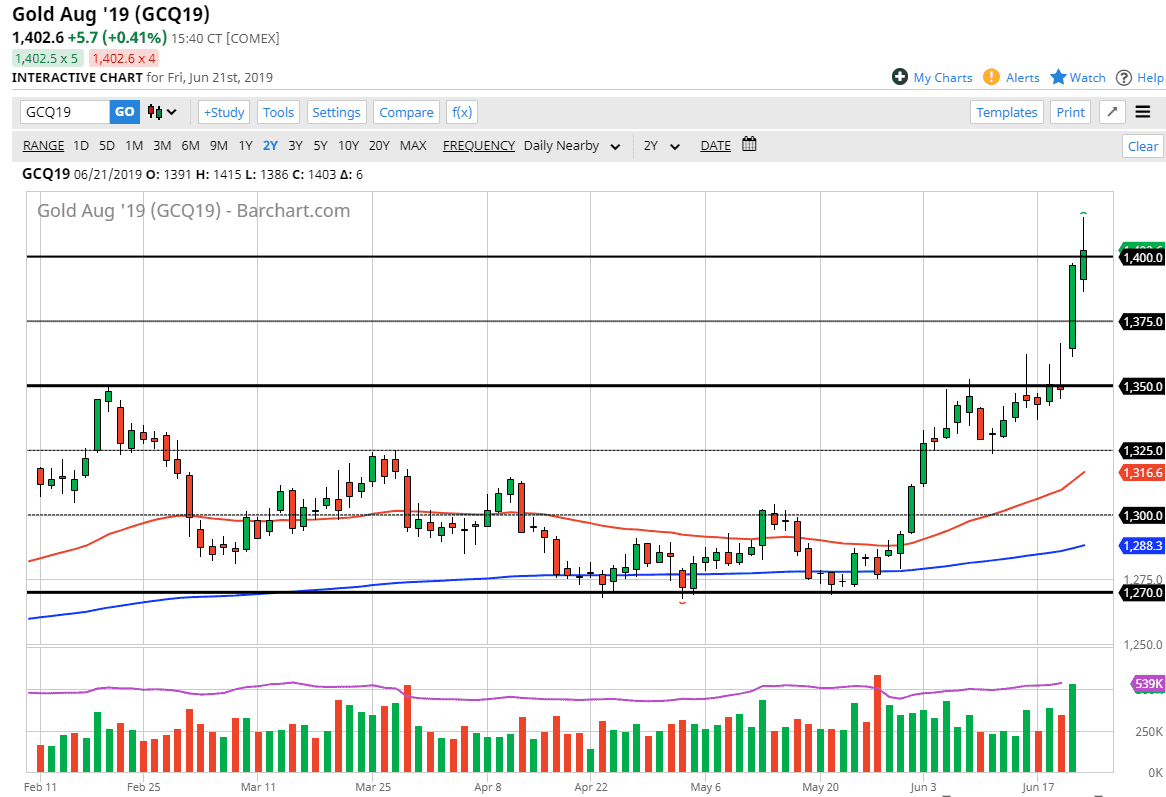Screen dimensions: 1166x797
Task: Open the hamburger menu icon
Action: click(x=1143, y=112)
